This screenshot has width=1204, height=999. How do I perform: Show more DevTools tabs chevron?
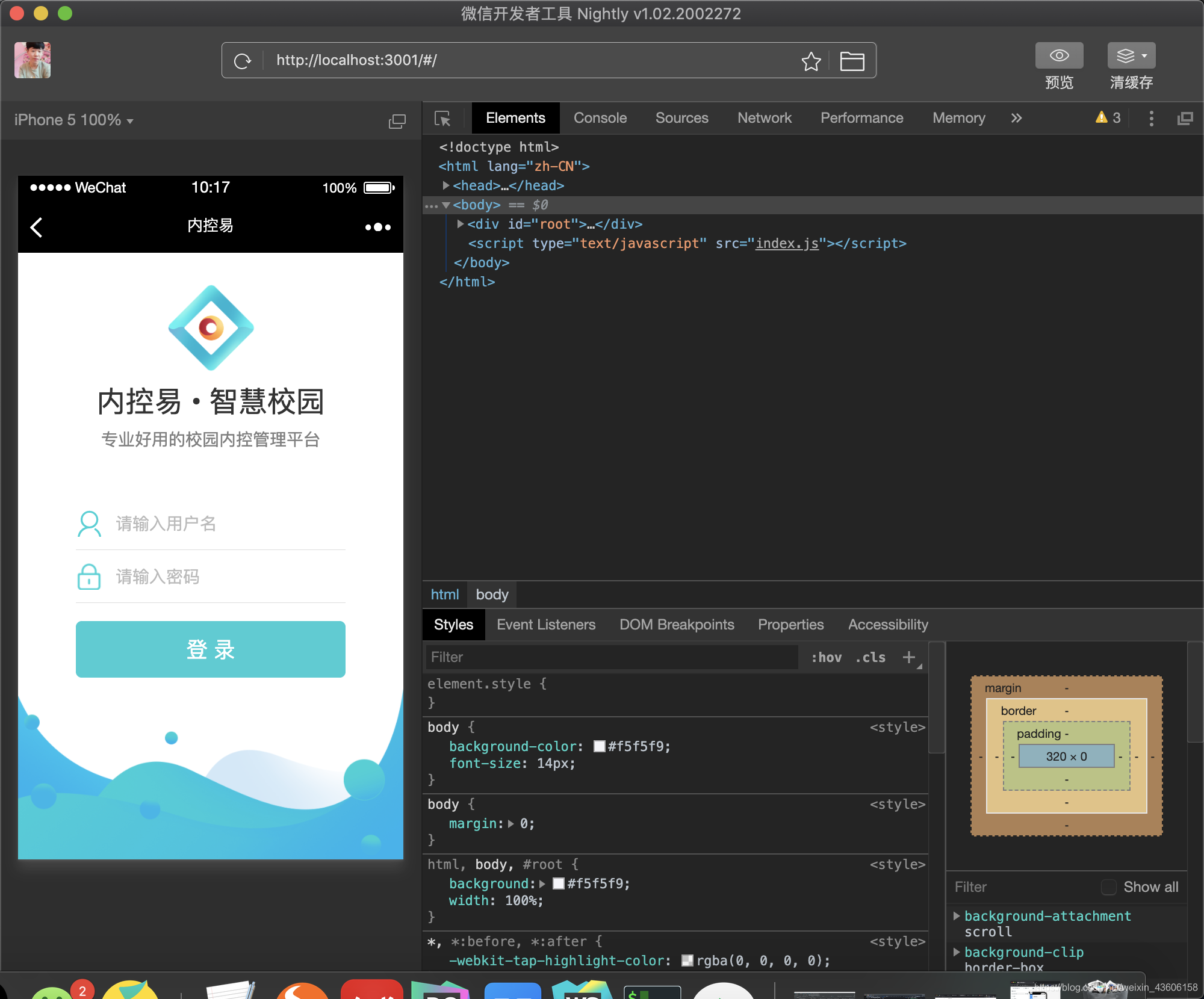click(x=1017, y=118)
